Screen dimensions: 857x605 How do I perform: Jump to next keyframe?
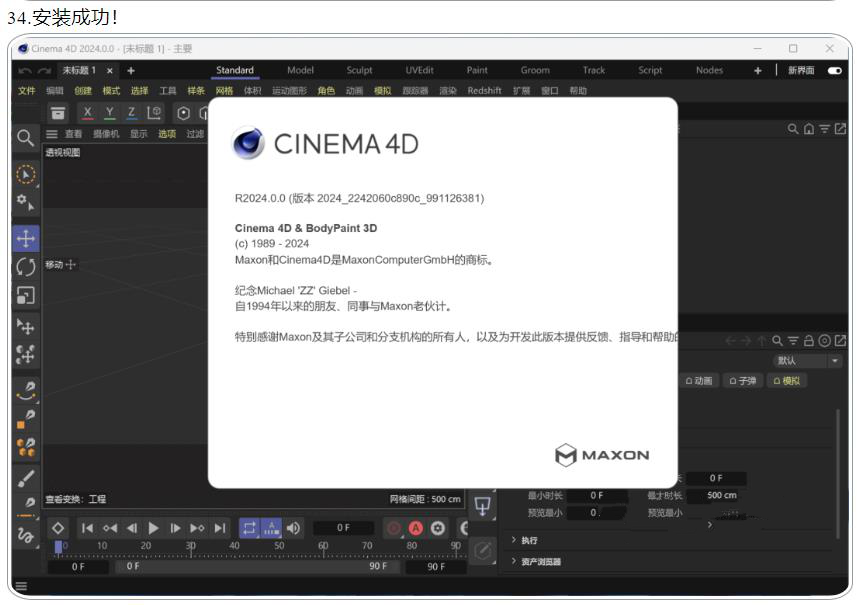(x=197, y=528)
